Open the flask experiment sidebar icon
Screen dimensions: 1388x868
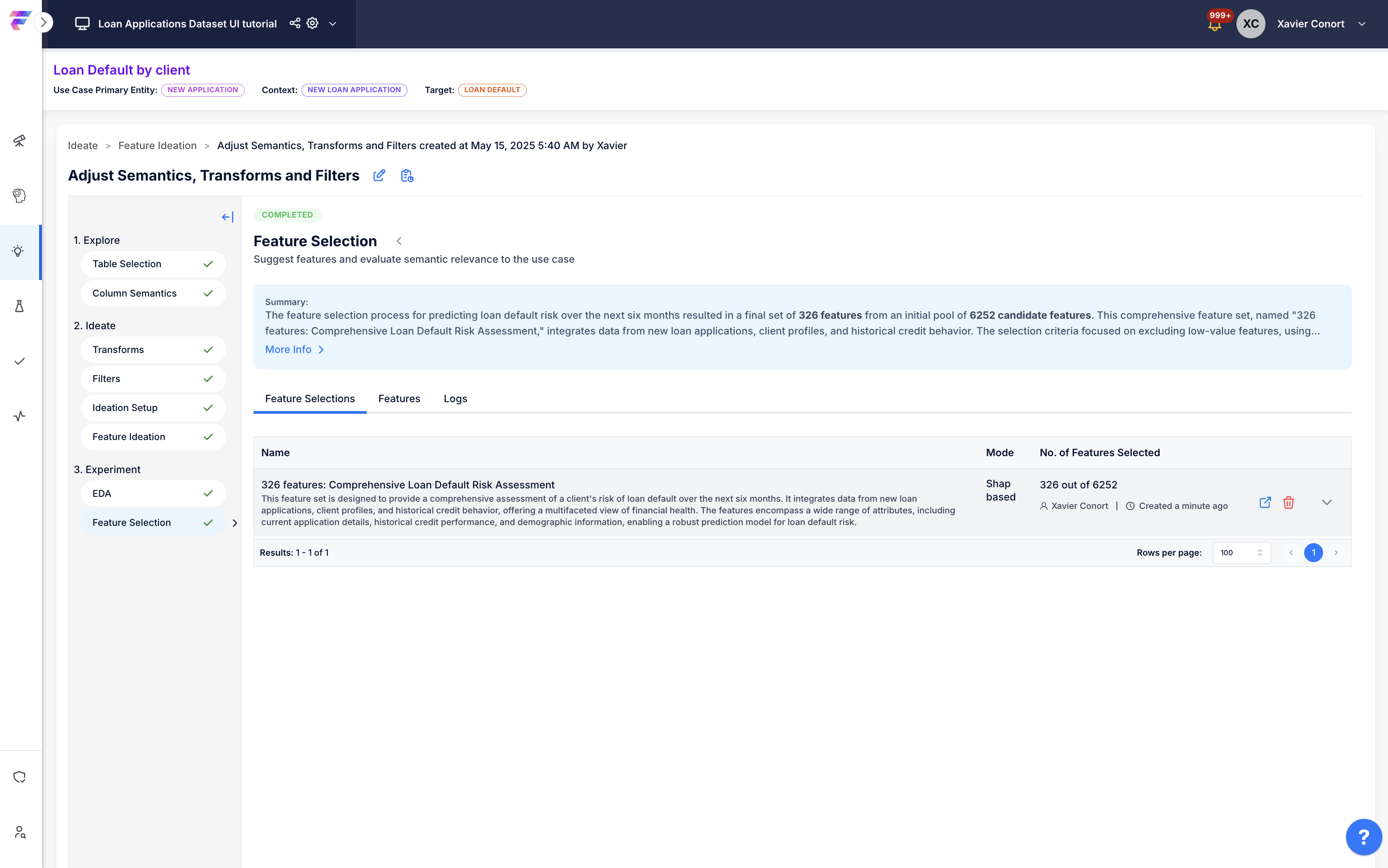(19, 306)
